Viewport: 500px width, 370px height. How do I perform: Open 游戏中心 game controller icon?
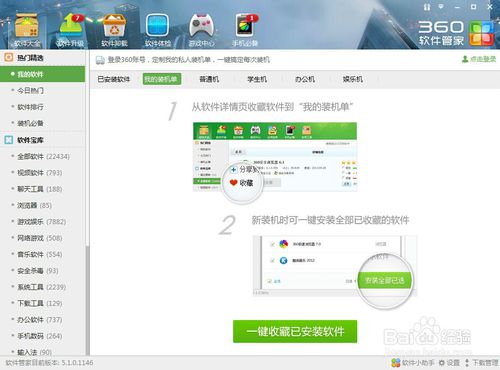(201, 30)
